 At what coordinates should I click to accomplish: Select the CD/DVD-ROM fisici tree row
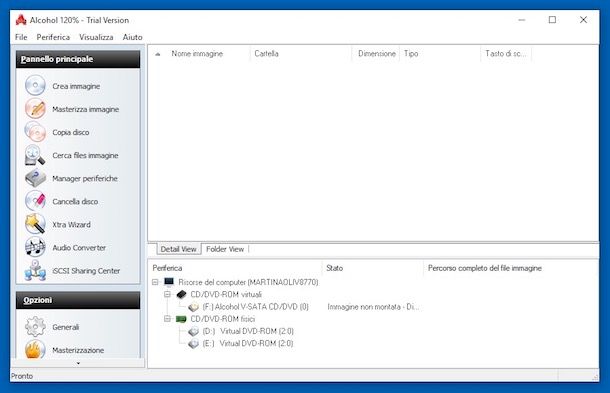tap(223, 319)
